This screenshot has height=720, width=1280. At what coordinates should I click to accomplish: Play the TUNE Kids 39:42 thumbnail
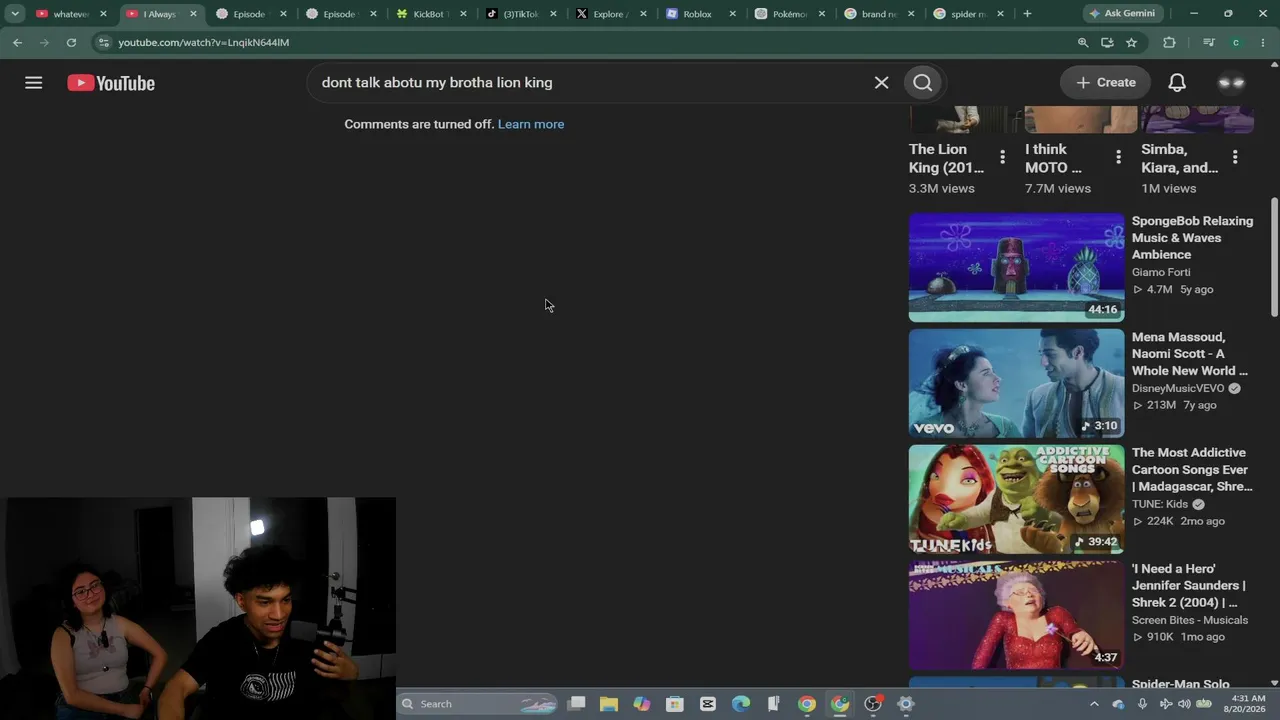[x=1016, y=499]
